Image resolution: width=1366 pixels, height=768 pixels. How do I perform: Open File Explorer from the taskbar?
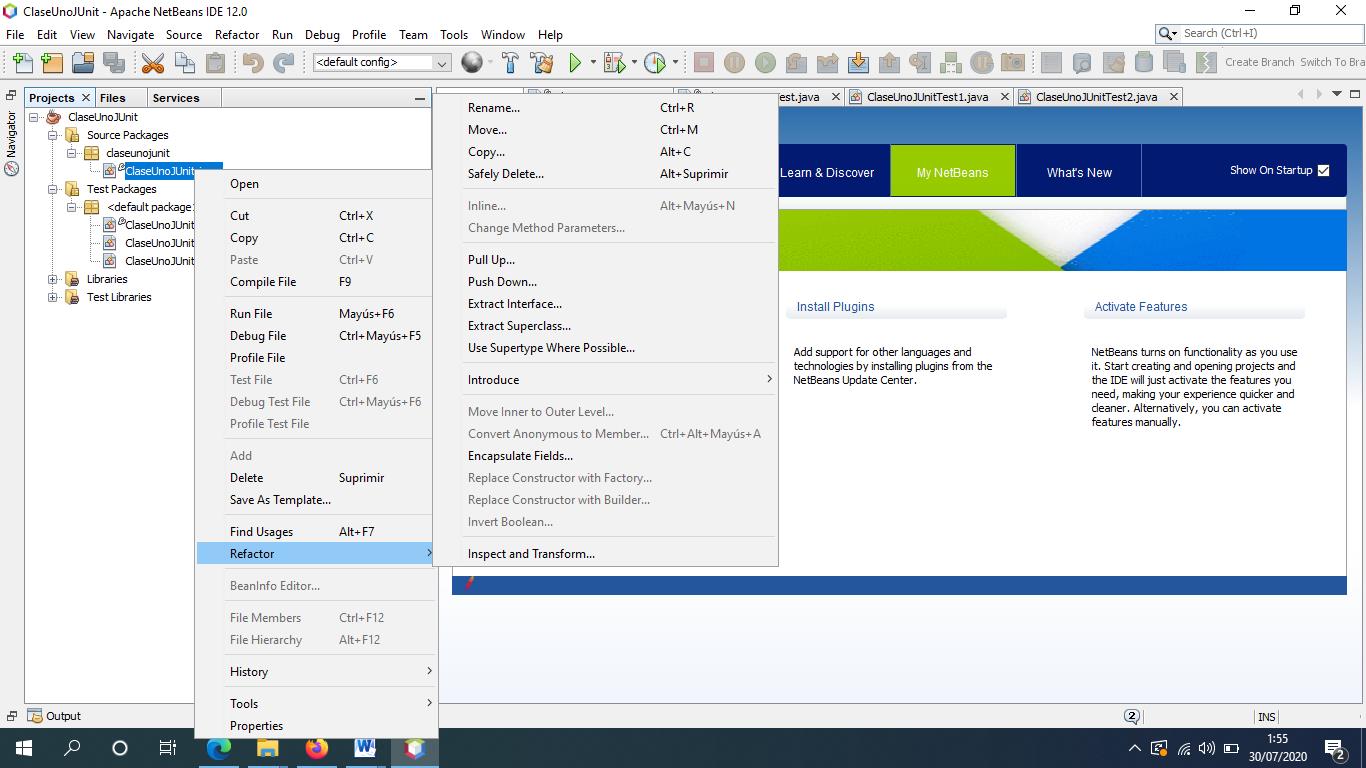pos(268,747)
